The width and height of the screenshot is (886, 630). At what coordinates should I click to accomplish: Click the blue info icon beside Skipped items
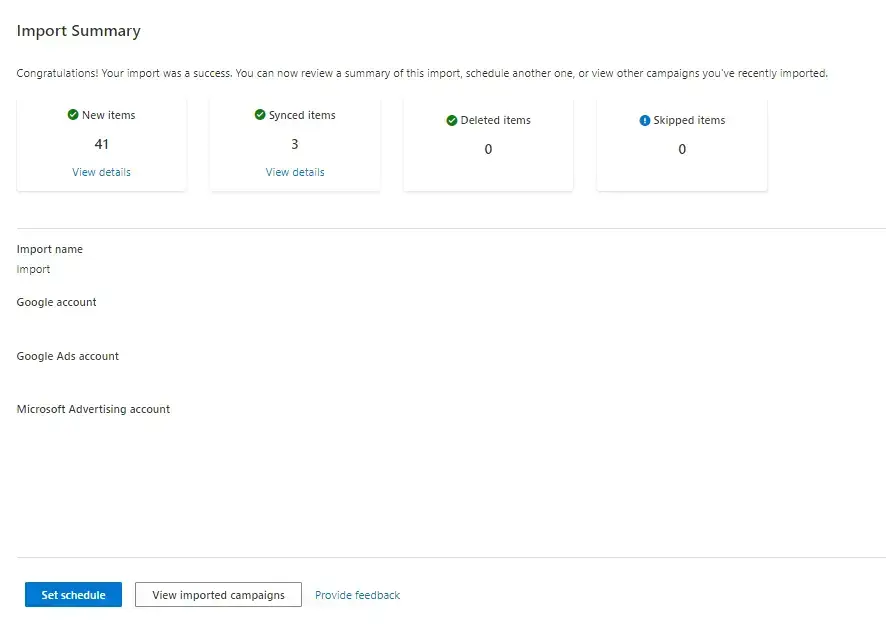[645, 120]
